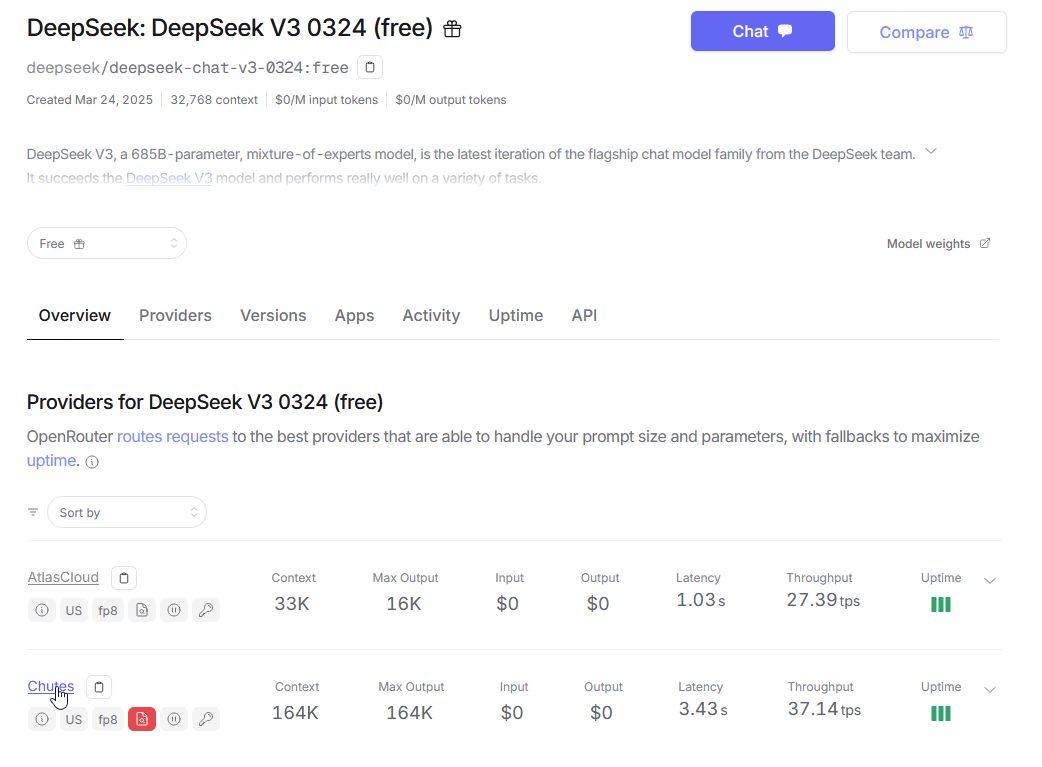This screenshot has width=1042, height=767.
Task: Click the AtlasCloud '1.03 s' latency value
Action: click(x=700, y=600)
